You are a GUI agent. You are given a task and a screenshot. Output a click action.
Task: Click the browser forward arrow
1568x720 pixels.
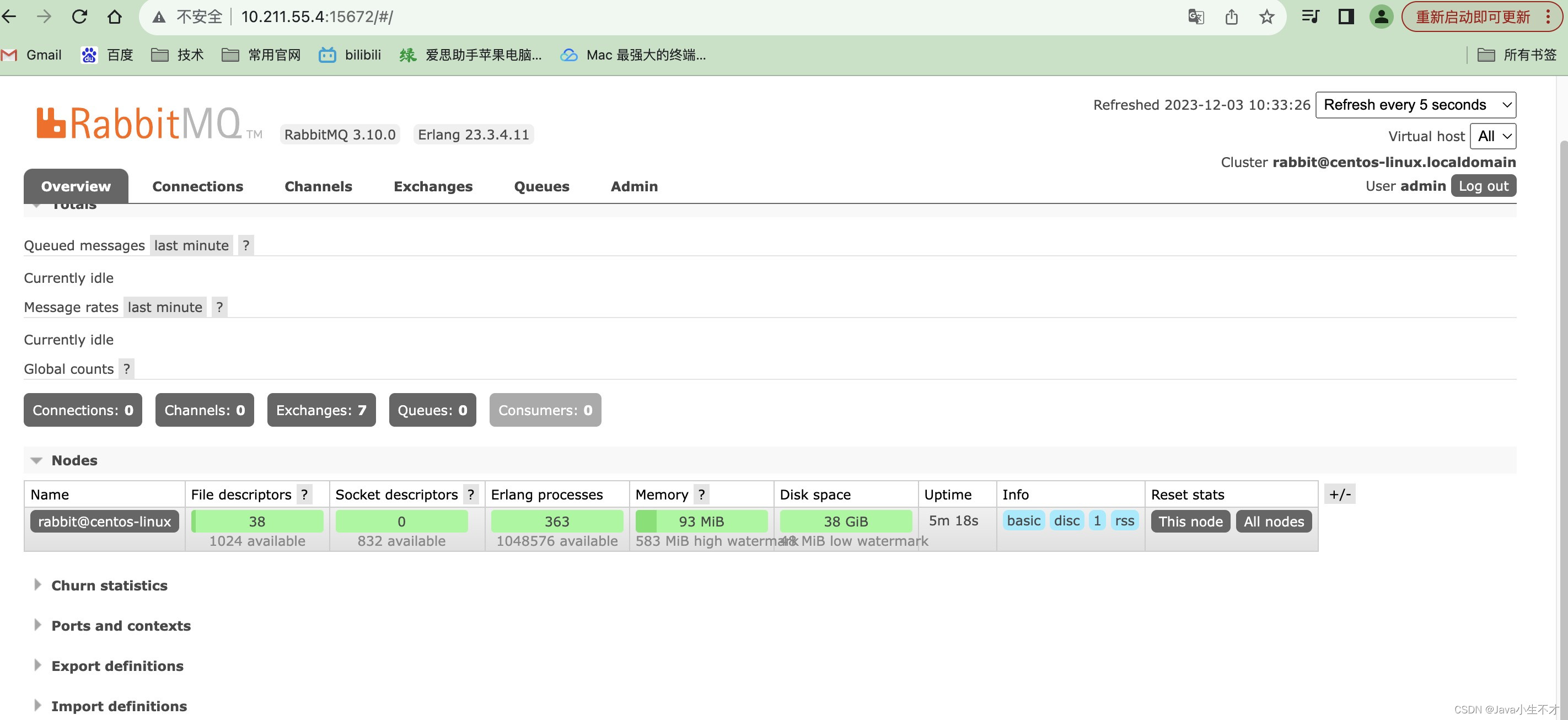44,17
